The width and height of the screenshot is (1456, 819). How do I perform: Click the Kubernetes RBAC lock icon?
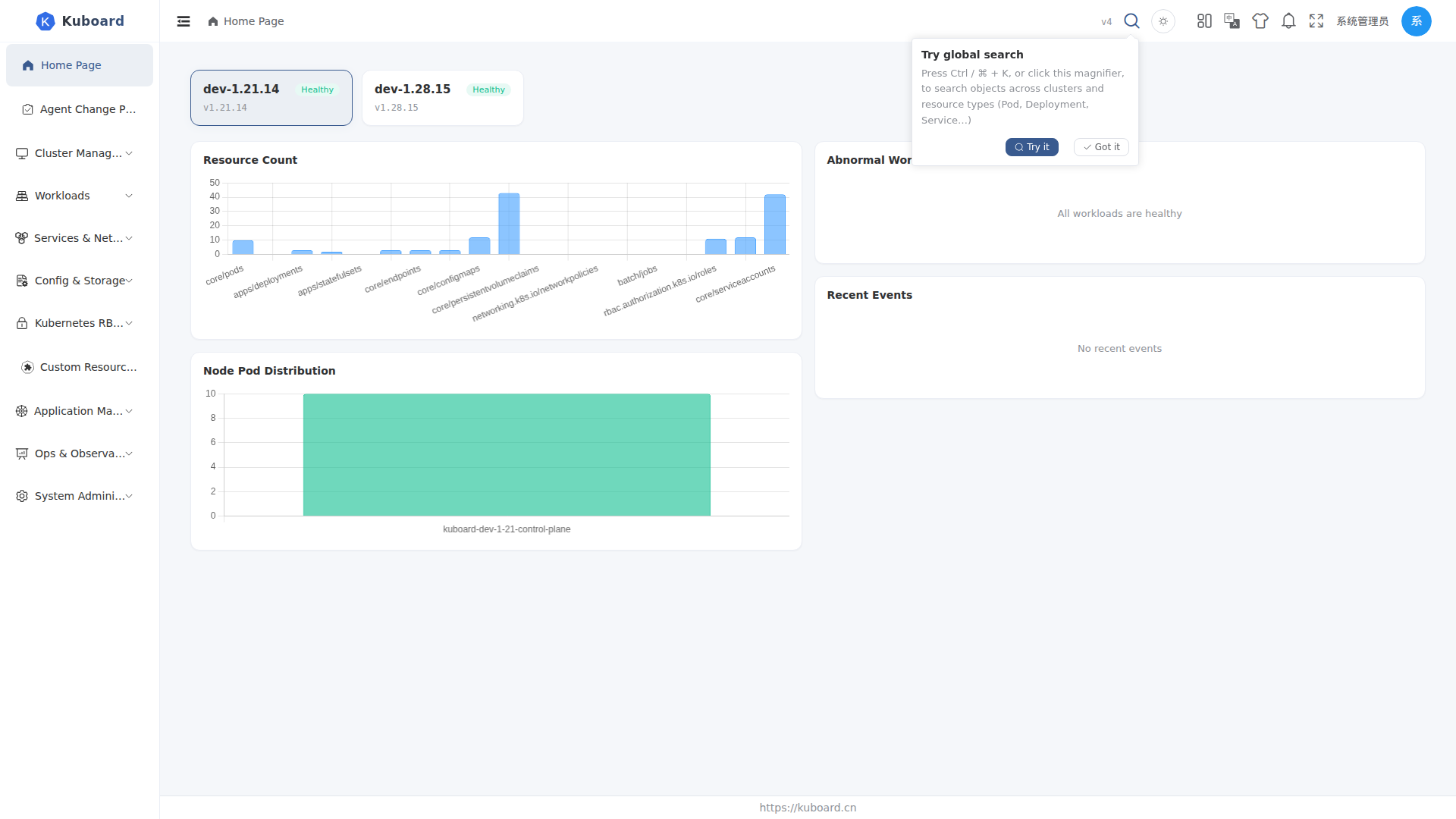coord(22,323)
